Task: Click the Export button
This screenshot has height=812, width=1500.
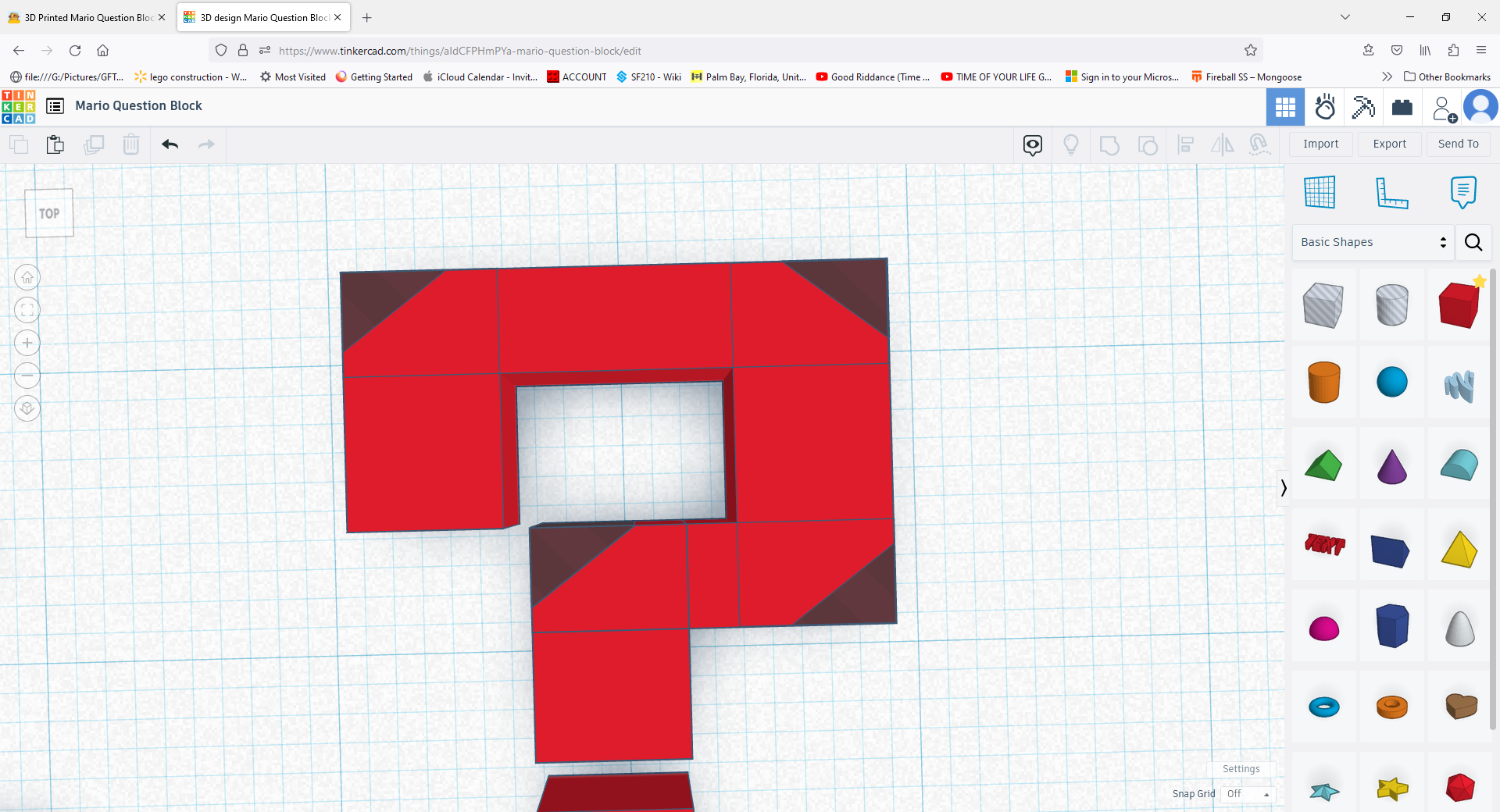Action: [1389, 144]
